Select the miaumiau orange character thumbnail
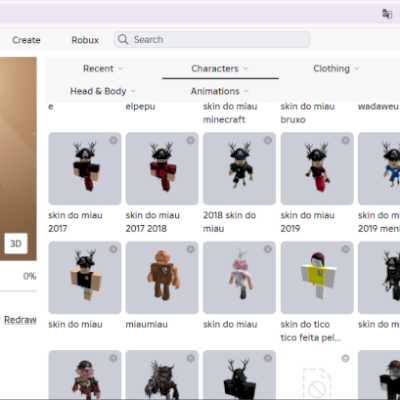400x400 pixels. 162,278
